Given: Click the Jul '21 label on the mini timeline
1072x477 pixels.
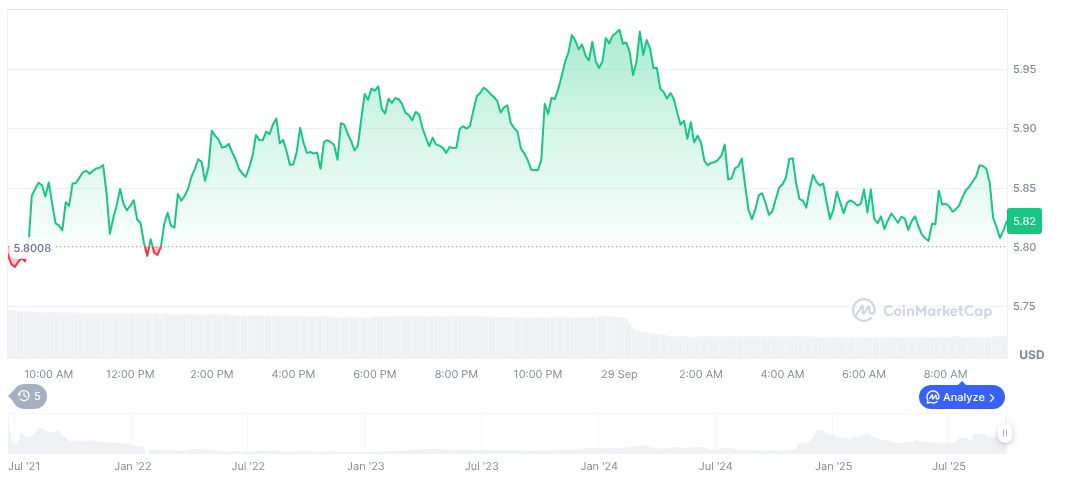Looking at the screenshot, I should pyautogui.click(x=24, y=466).
